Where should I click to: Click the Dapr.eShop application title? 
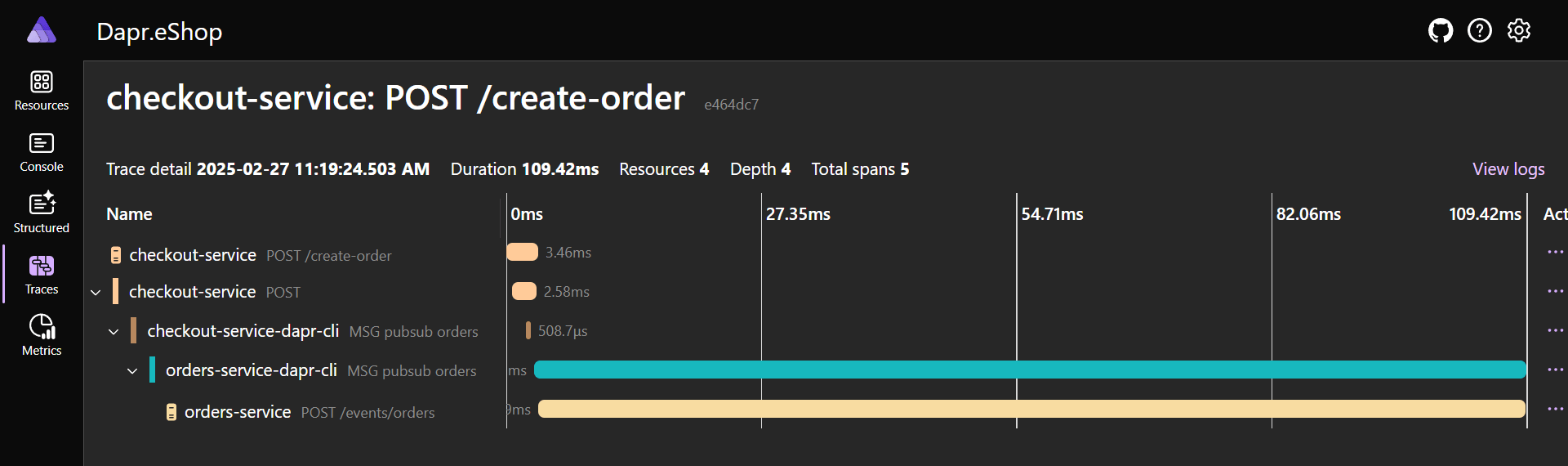click(x=159, y=31)
